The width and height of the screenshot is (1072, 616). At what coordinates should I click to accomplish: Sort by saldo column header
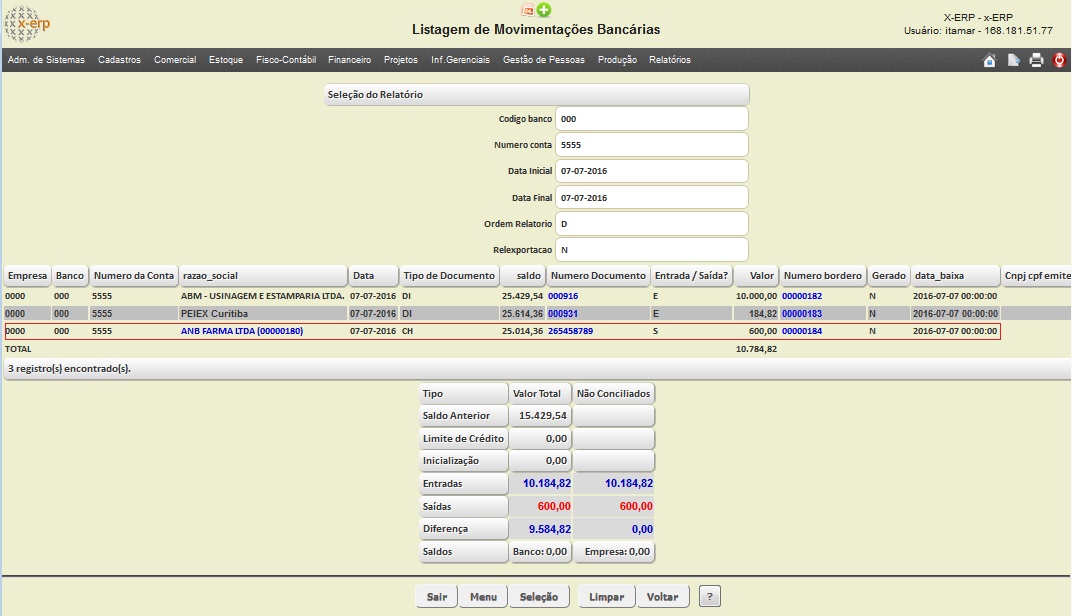coord(522,276)
